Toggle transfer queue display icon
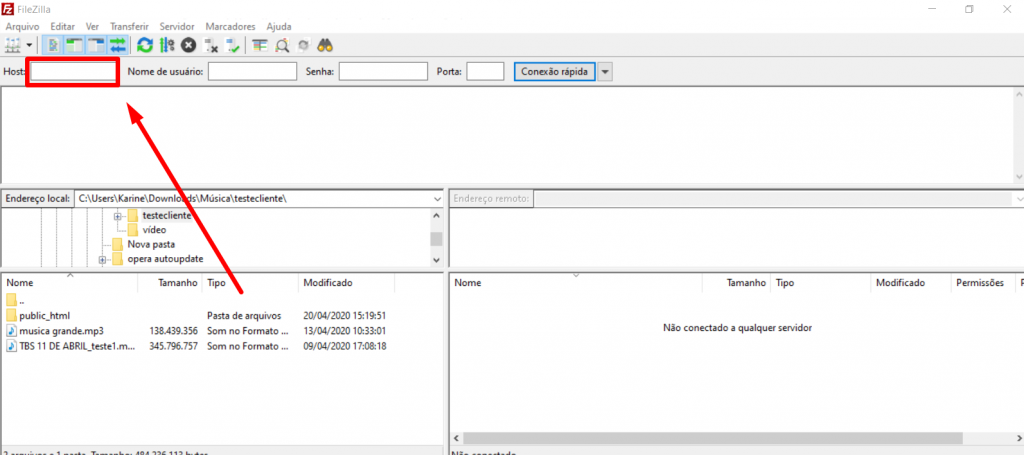1024x455 pixels. click(x=118, y=45)
